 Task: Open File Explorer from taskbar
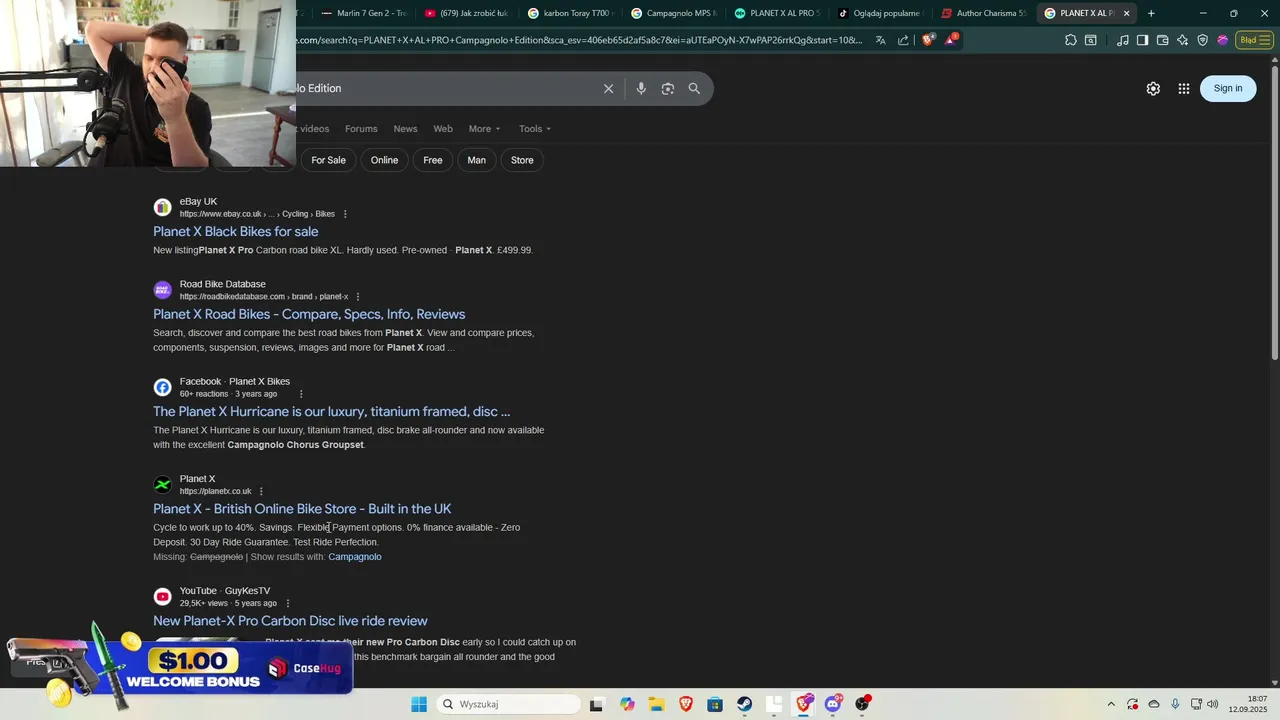click(656, 704)
